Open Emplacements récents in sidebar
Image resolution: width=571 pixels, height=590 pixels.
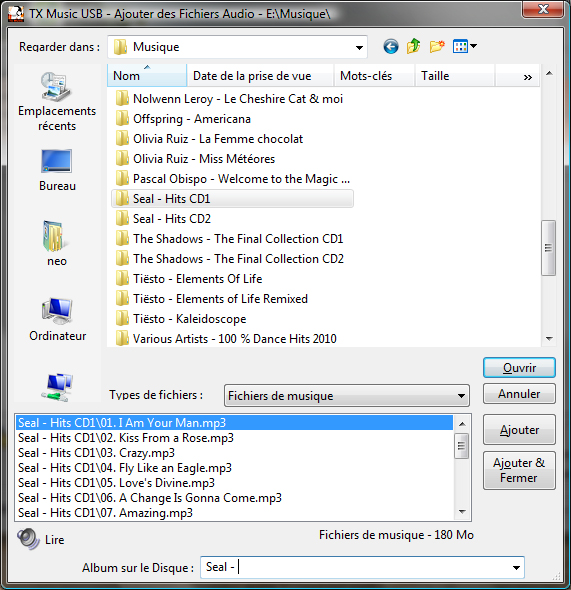coord(57,102)
